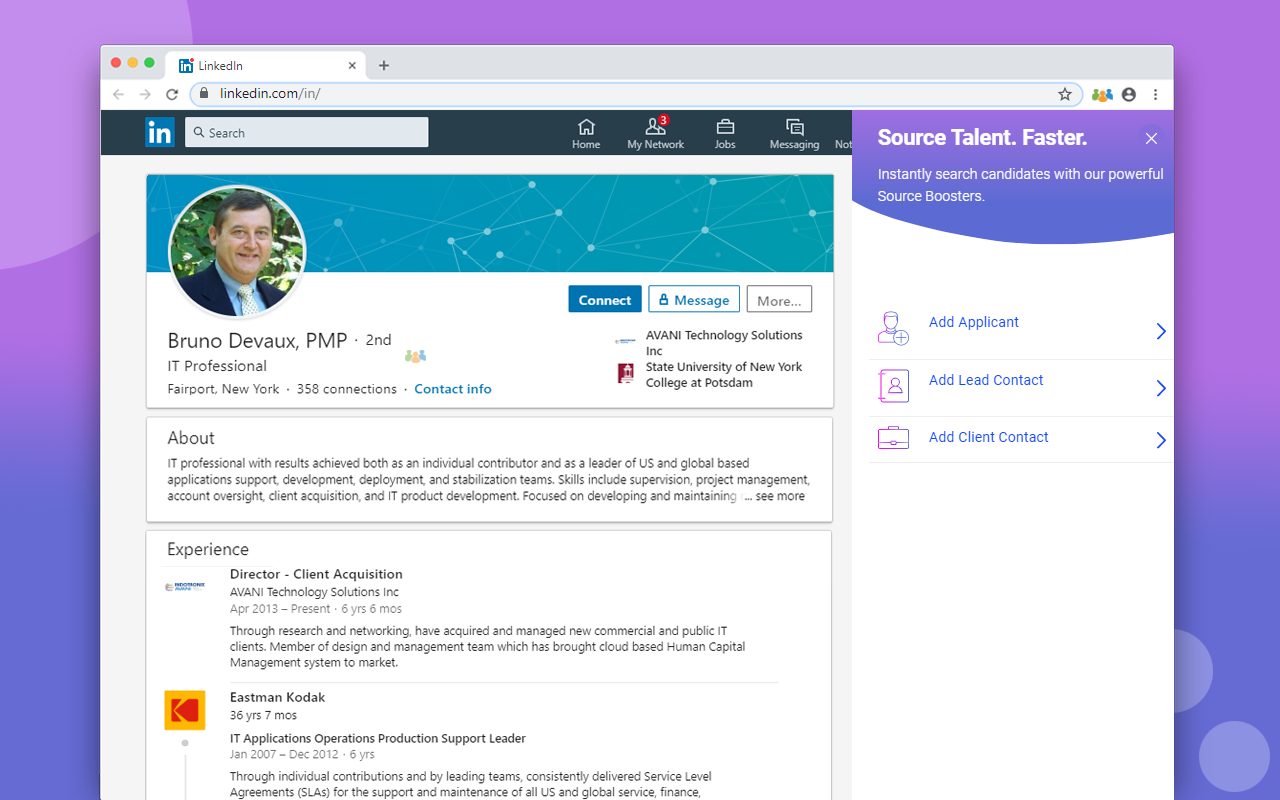Click the Experience section heading

pyautogui.click(x=208, y=549)
